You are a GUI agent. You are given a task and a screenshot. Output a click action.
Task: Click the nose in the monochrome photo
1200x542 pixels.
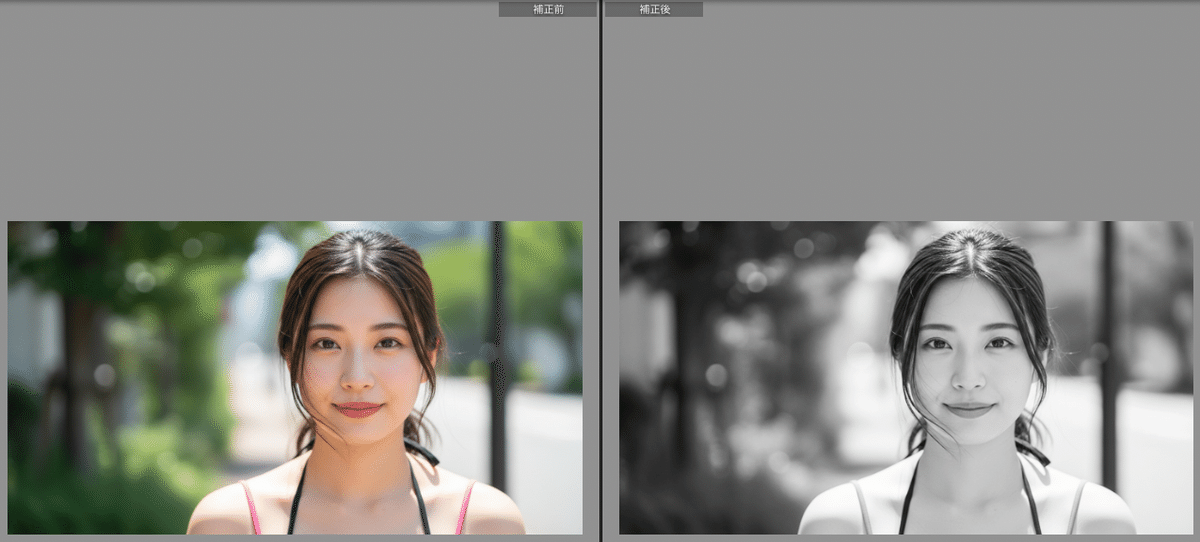(x=967, y=377)
